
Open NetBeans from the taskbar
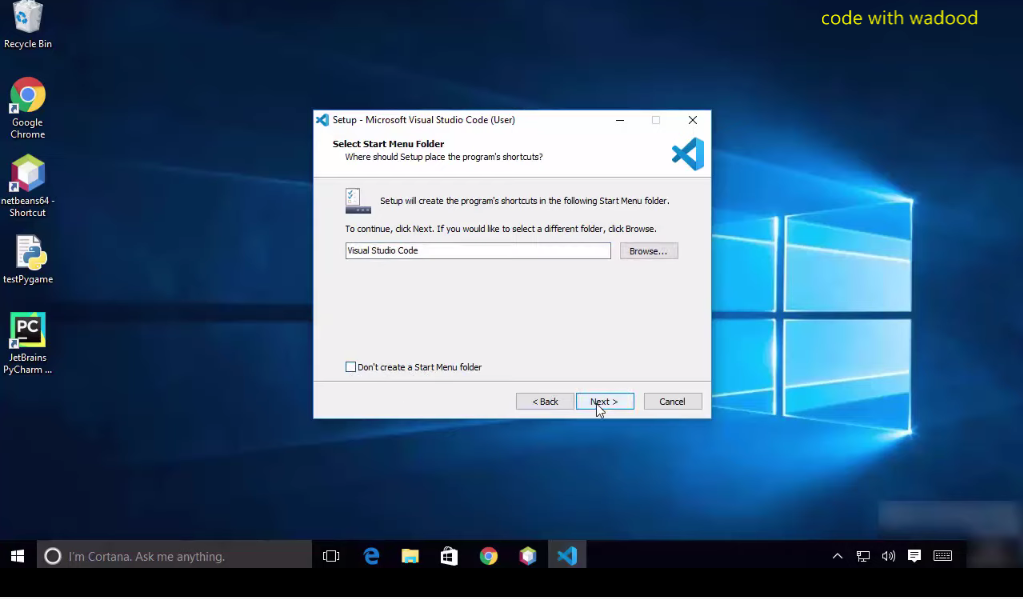click(528, 556)
